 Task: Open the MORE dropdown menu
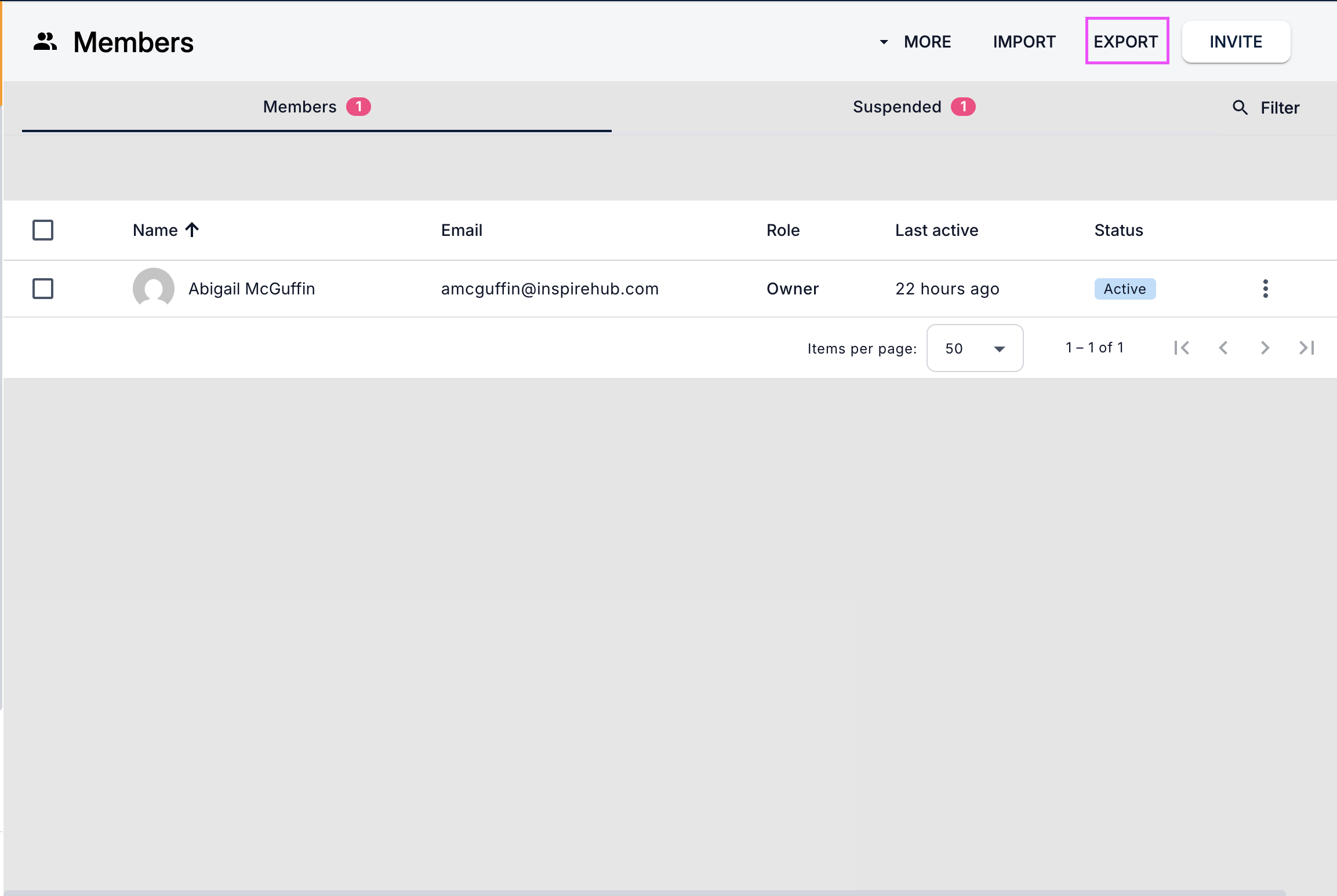pos(915,42)
